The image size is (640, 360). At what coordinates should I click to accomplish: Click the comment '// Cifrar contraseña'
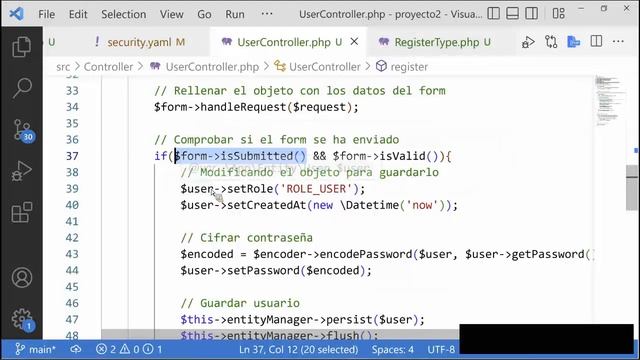tap(247, 238)
